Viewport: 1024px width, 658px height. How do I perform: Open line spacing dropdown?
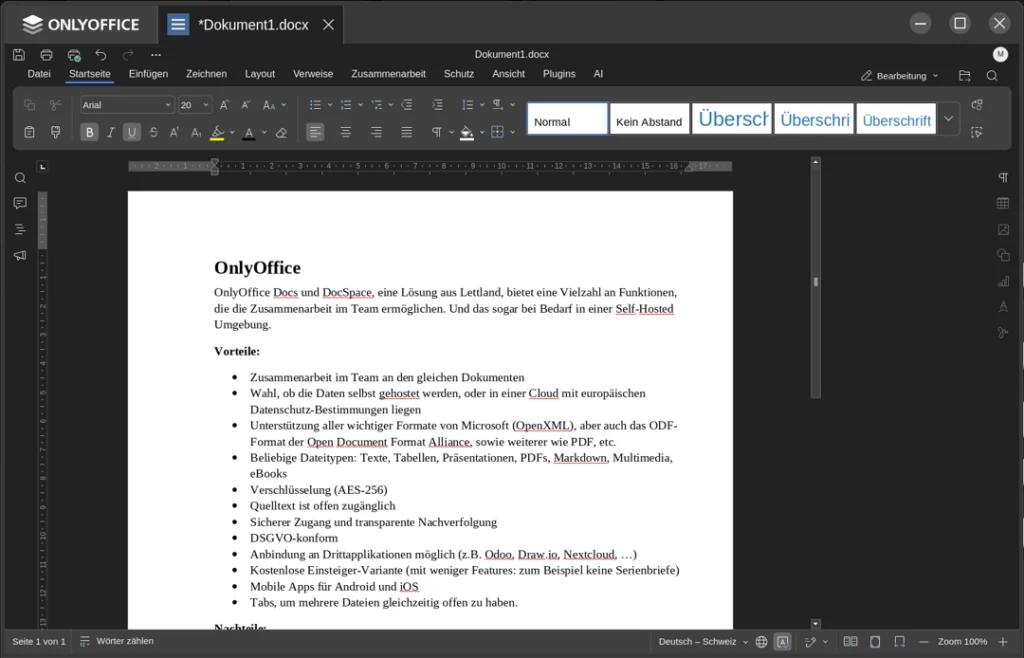(x=473, y=105)
